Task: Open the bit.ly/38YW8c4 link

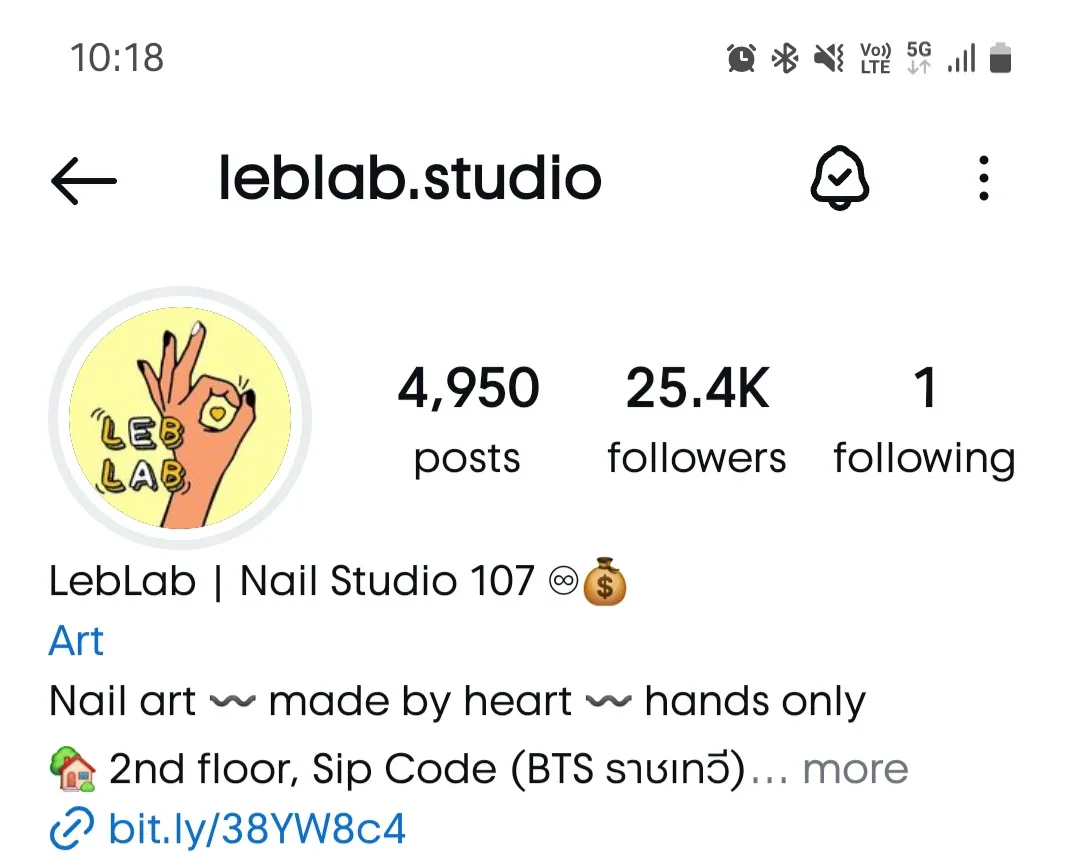Action: coord(257,827)
